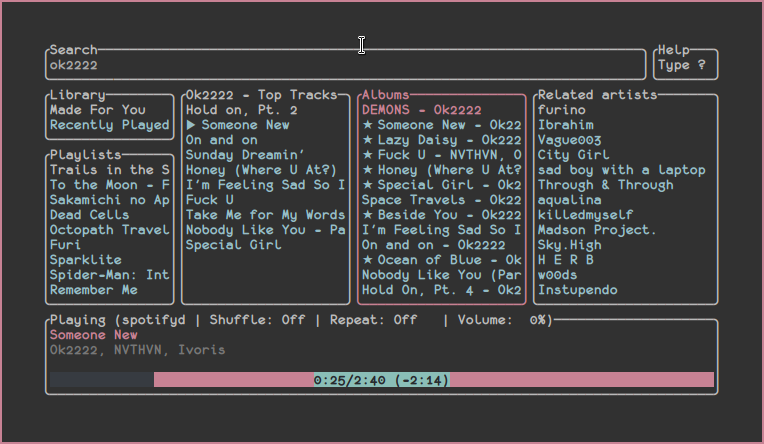764x444 pixels.
Task: Click the playback progress bar
Action: pyautogui.click(x=382, y=380)
